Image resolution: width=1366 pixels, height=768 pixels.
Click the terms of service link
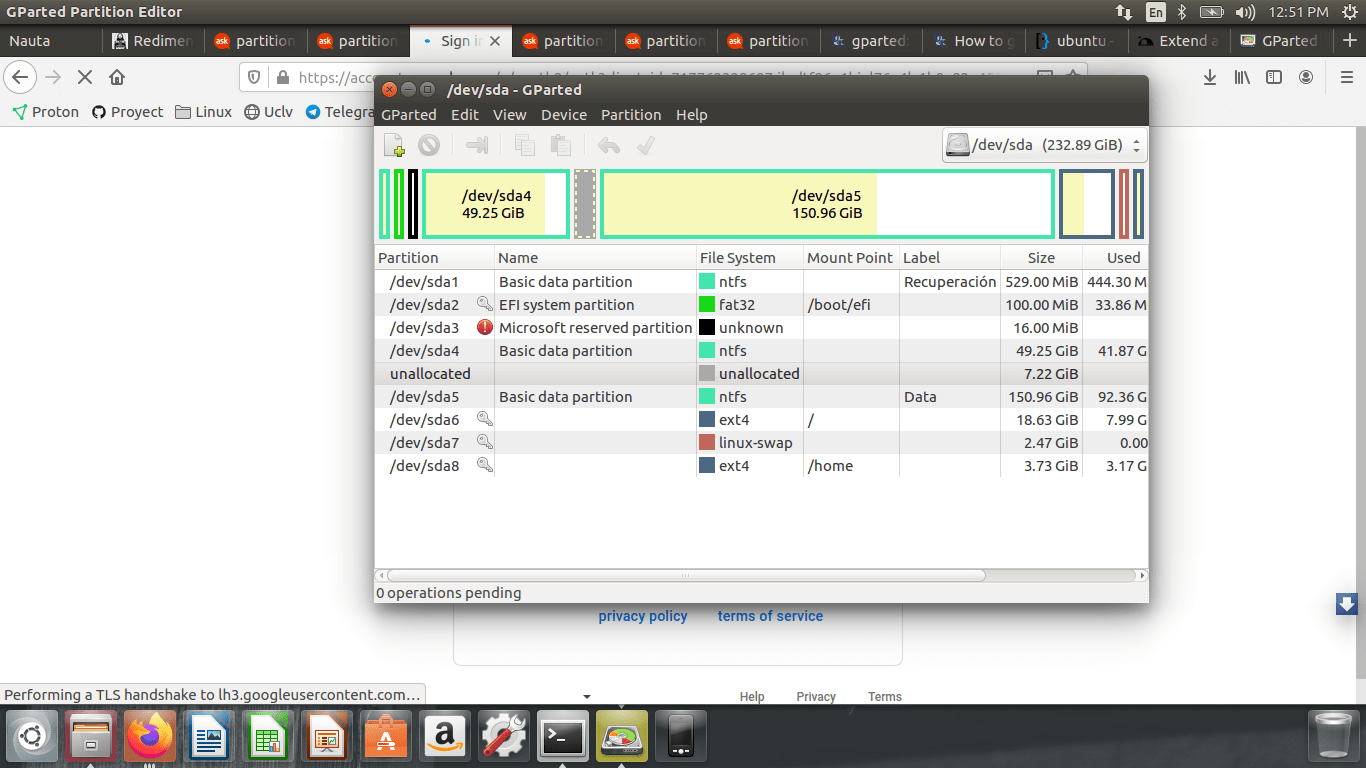point(770,616)
